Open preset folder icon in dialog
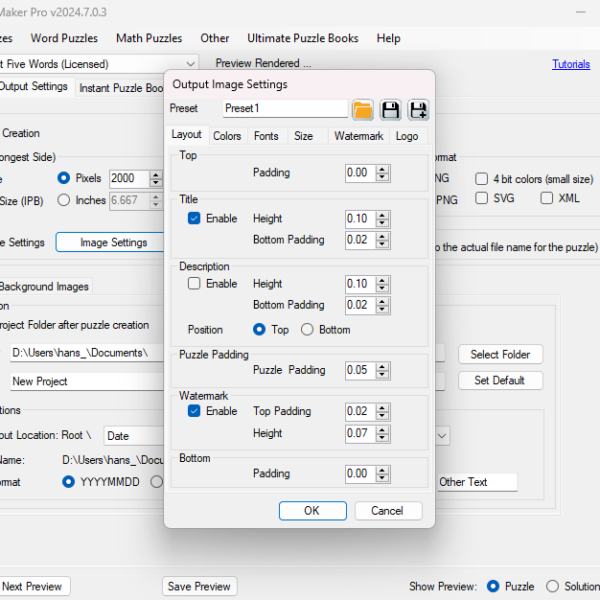The width and height of the screenshot is (600, 600). [x=362, y=109]
